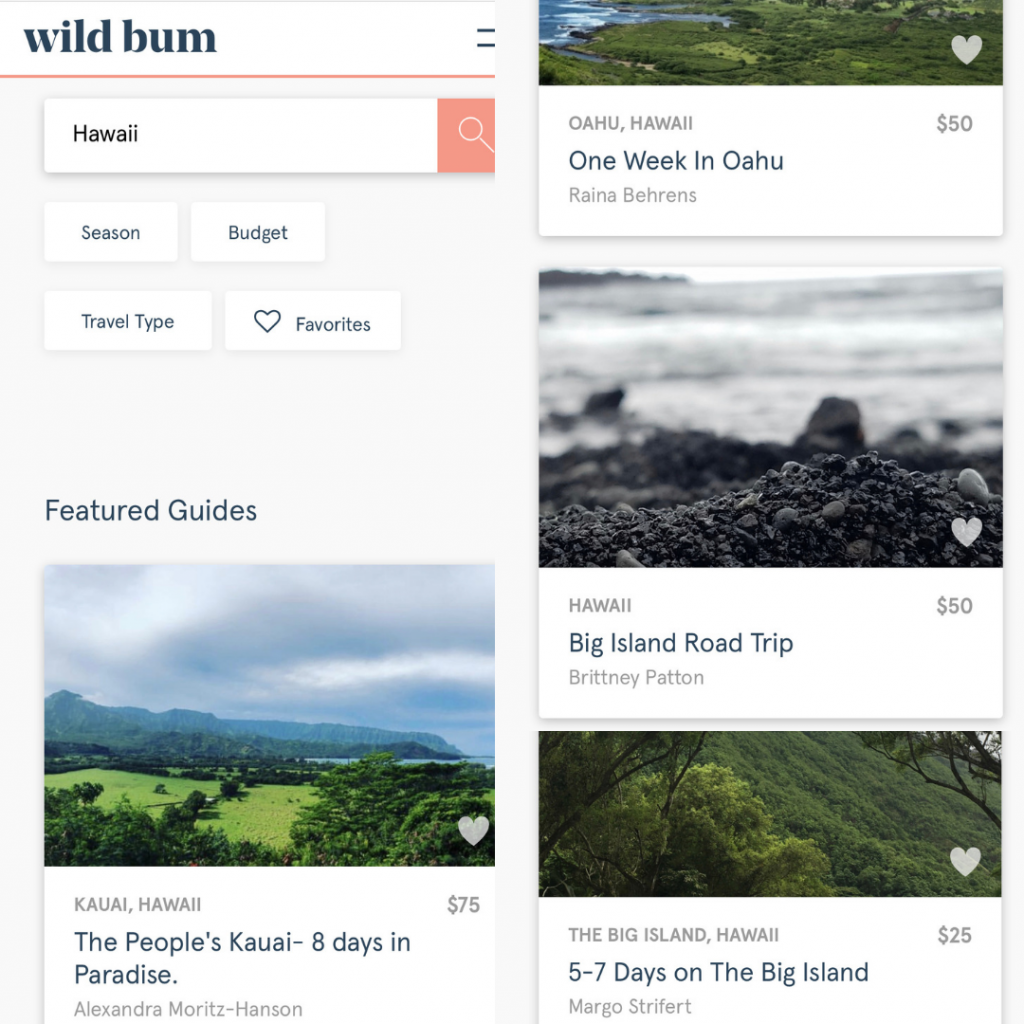Open the hamburger menu icon
Viewport: 1024px width, 1024px height.
[485, 38]
